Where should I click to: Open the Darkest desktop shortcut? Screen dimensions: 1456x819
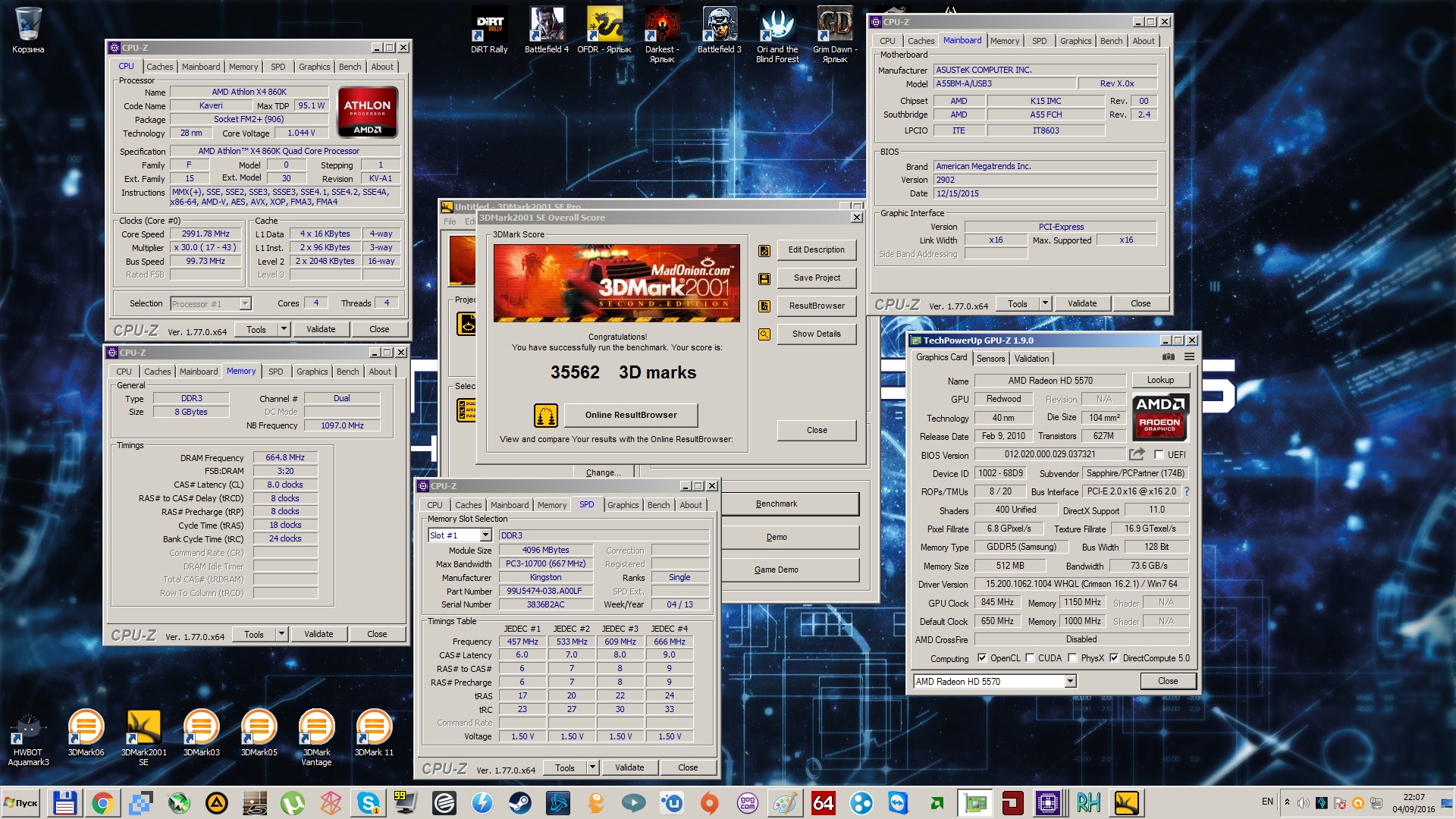point(662,34)
